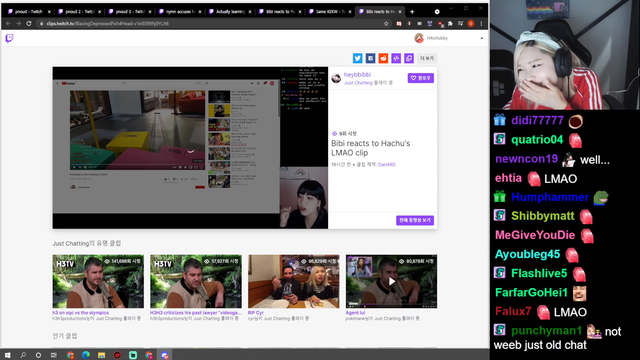This screenshot has height=360, width=640.
Task: Focus the clips.twitch.tv address bar
Action: coord(212,24)
